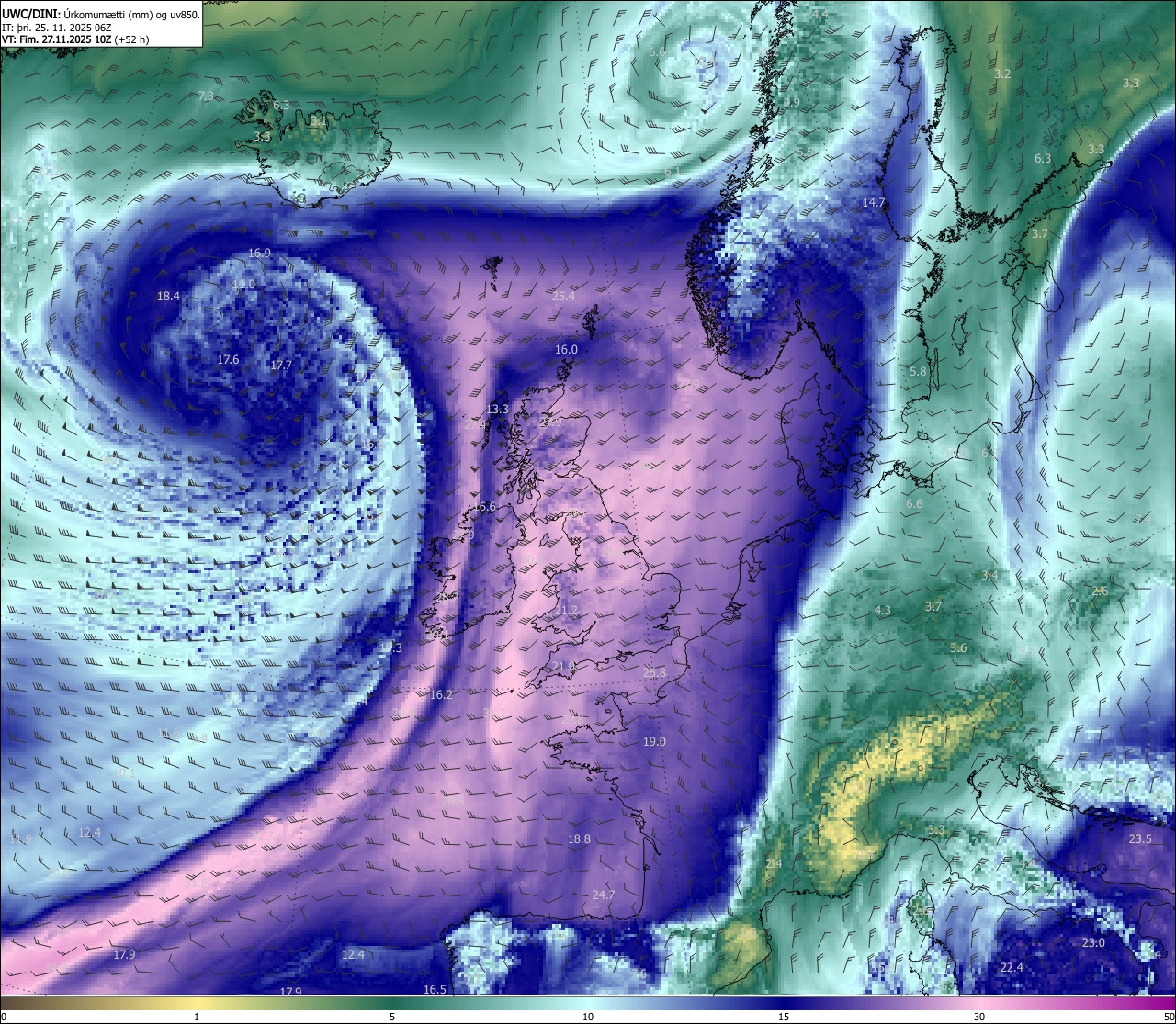
Task: Click the 16.9 value label
Action: coord(260,253)
